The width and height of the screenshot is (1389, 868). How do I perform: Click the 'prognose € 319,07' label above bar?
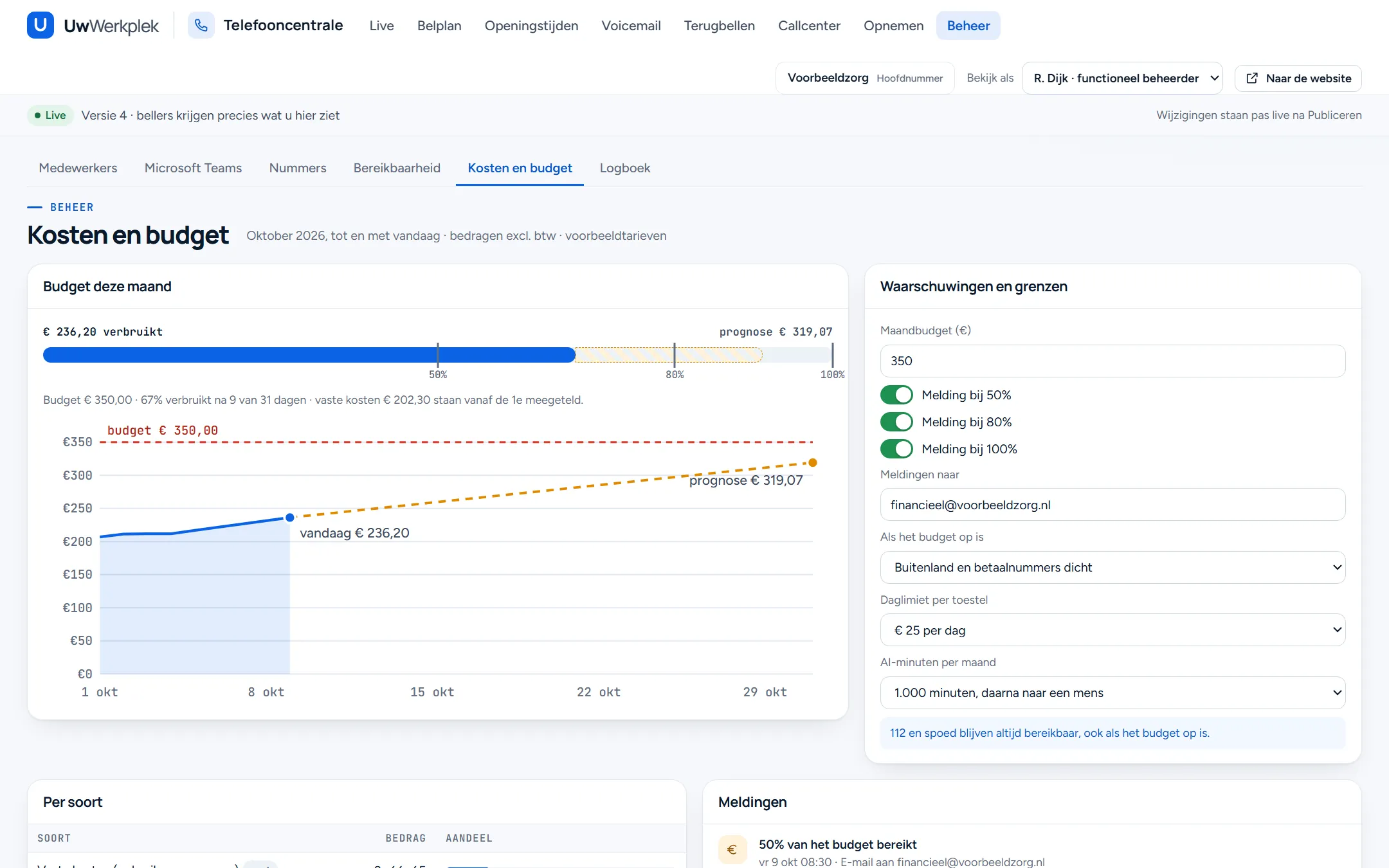pos(776,332)
